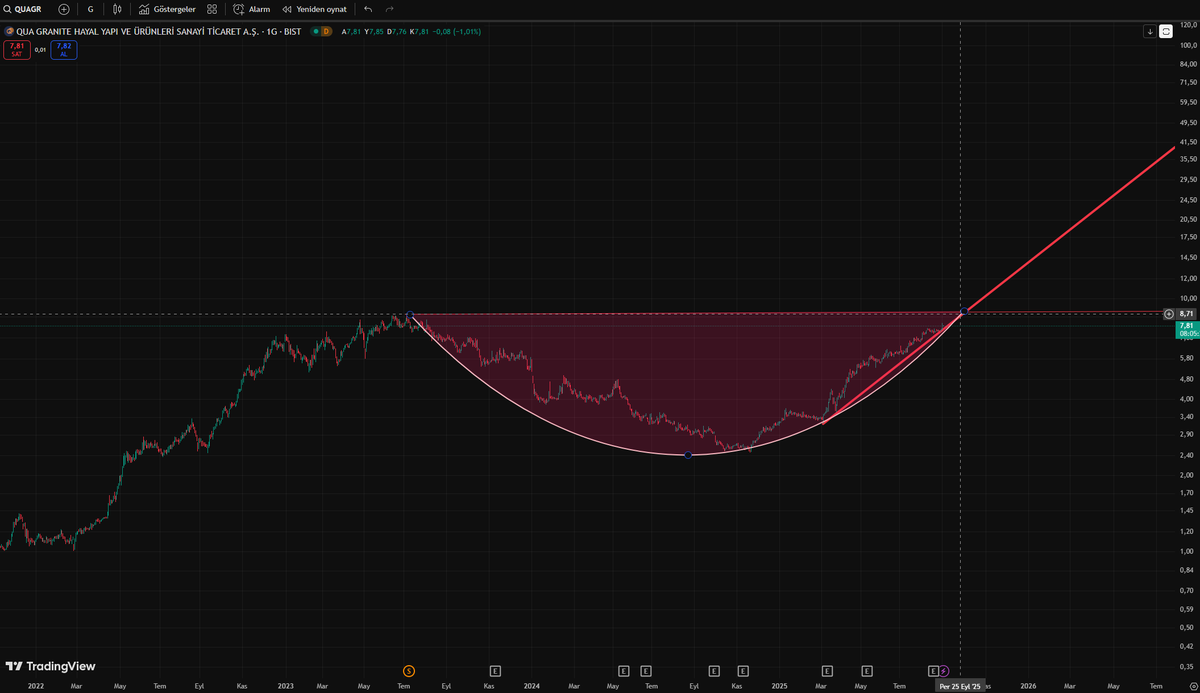
Task: Click the Alarm button
Action: click(252, 9)
